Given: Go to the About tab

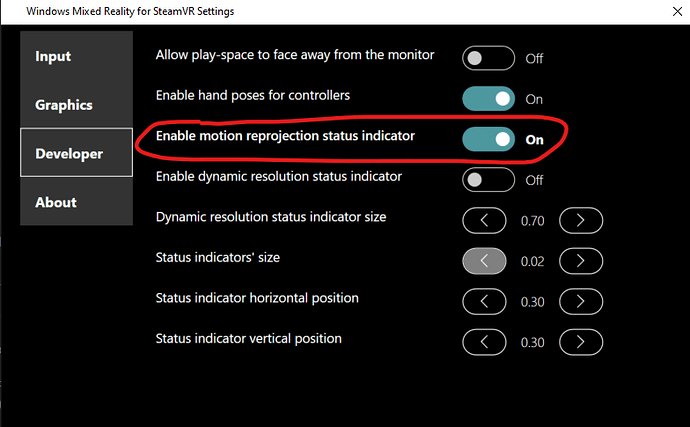Looking at the screenshot, I should 76,202.
